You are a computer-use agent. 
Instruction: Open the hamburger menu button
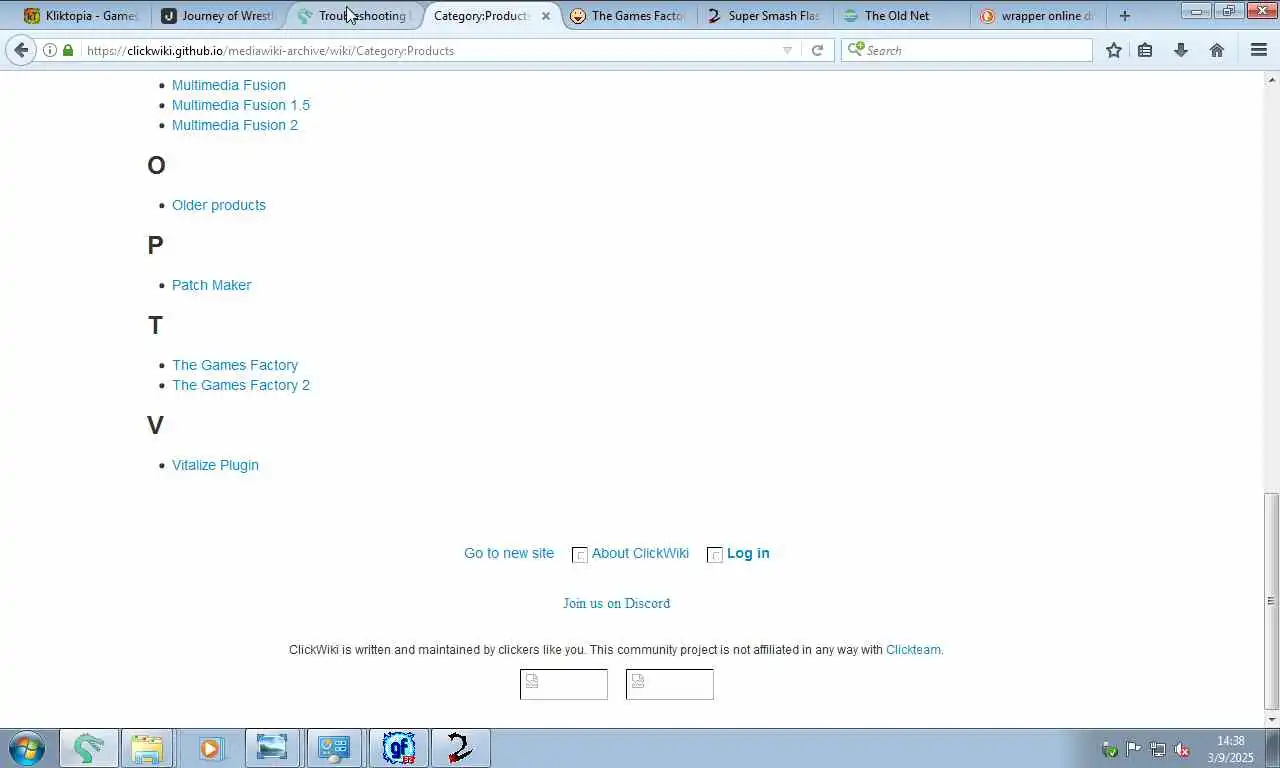(1259, 50)
